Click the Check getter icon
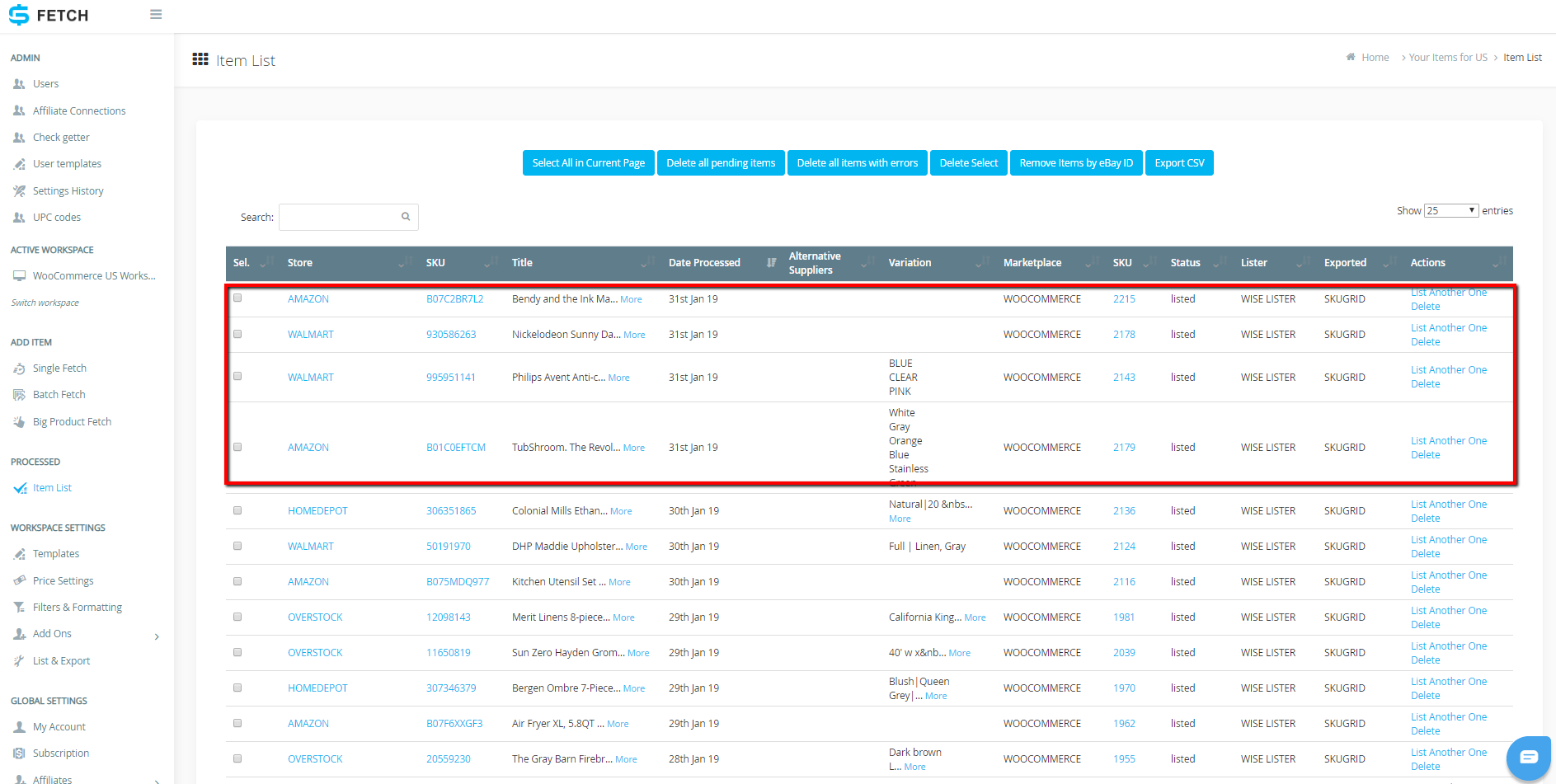 click(19, 138)
